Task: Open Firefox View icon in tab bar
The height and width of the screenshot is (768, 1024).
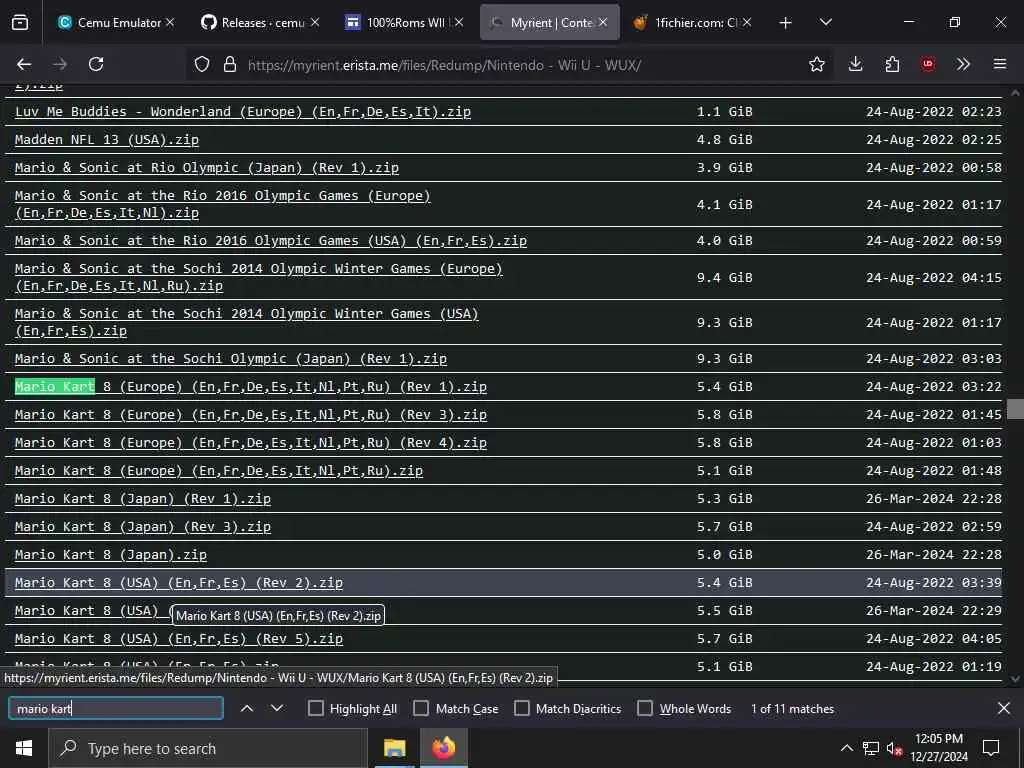Action: click(20, 22)
